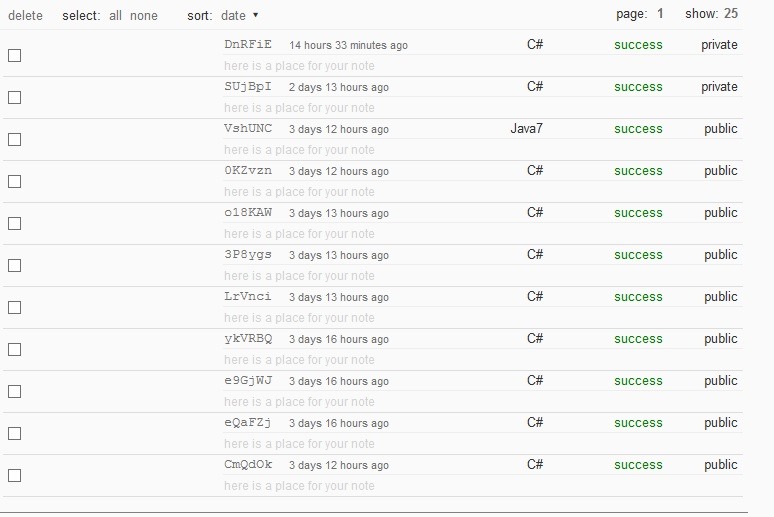Open the CmQdOk code link
Screen dimensions: 774x517
[248, 464]
